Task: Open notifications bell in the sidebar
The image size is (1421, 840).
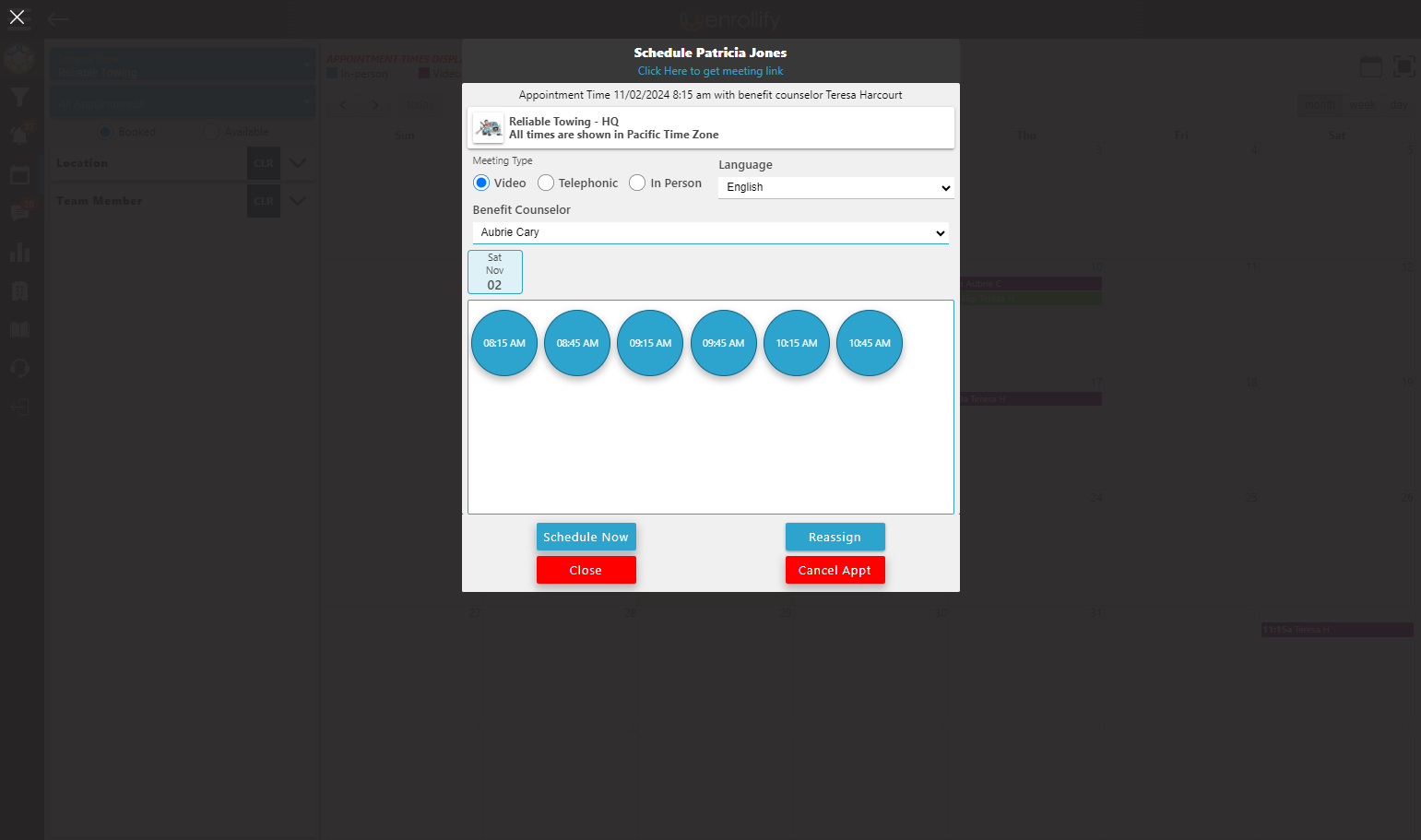Action: pyautogui.click(x=19, y=136)
